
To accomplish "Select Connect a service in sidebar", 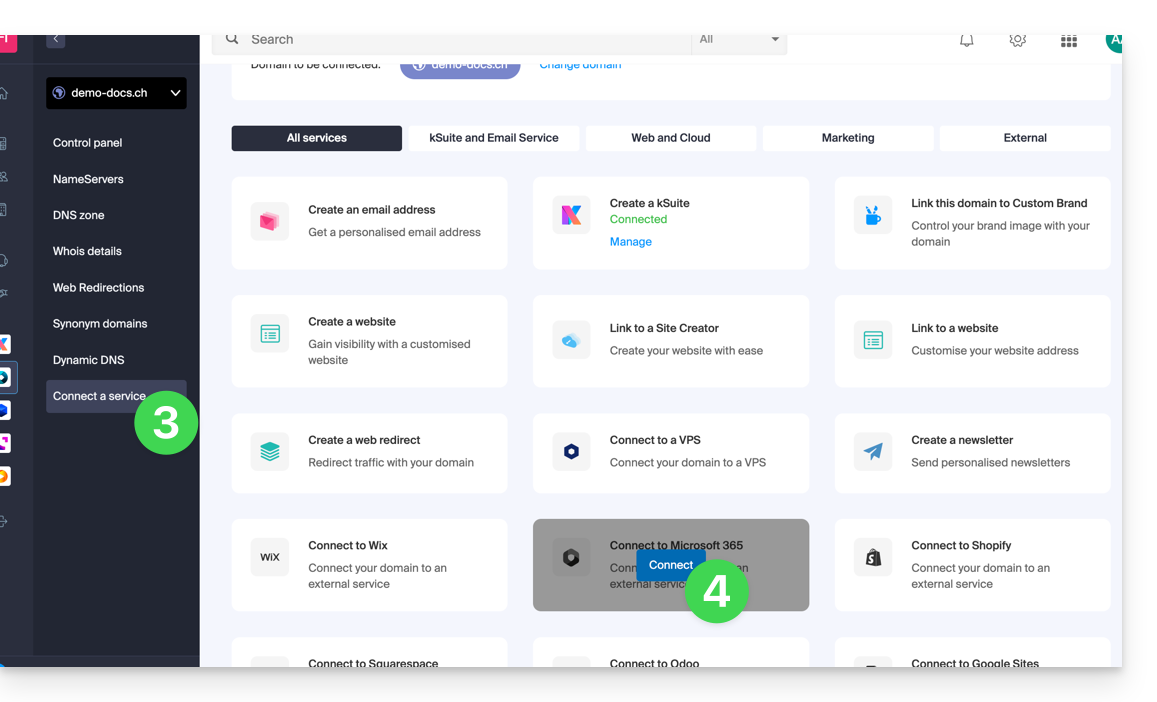I will point(116,396).
